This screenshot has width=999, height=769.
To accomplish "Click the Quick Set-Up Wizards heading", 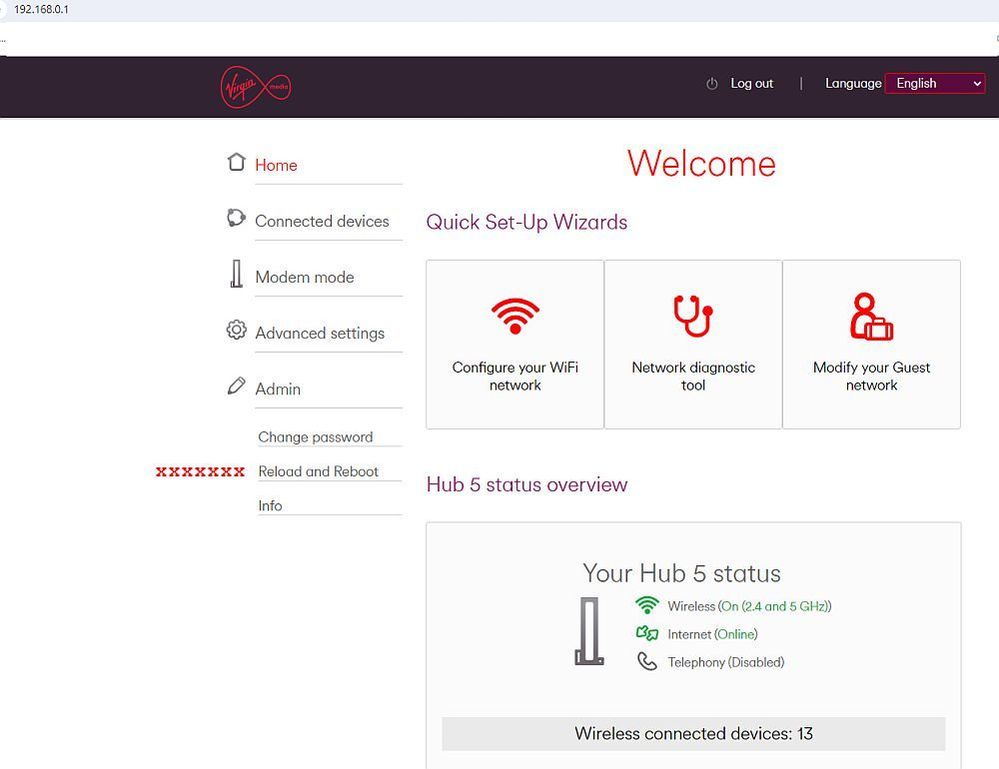I will (526, 222).
